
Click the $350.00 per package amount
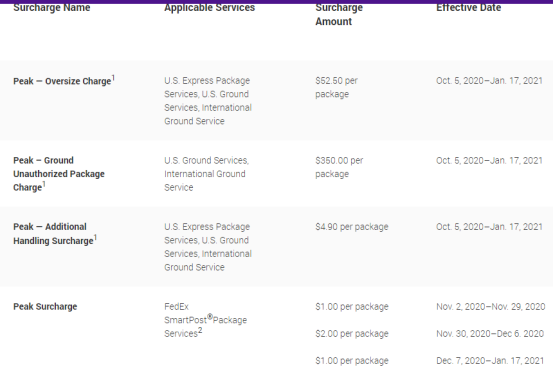(x=339, y=167)
